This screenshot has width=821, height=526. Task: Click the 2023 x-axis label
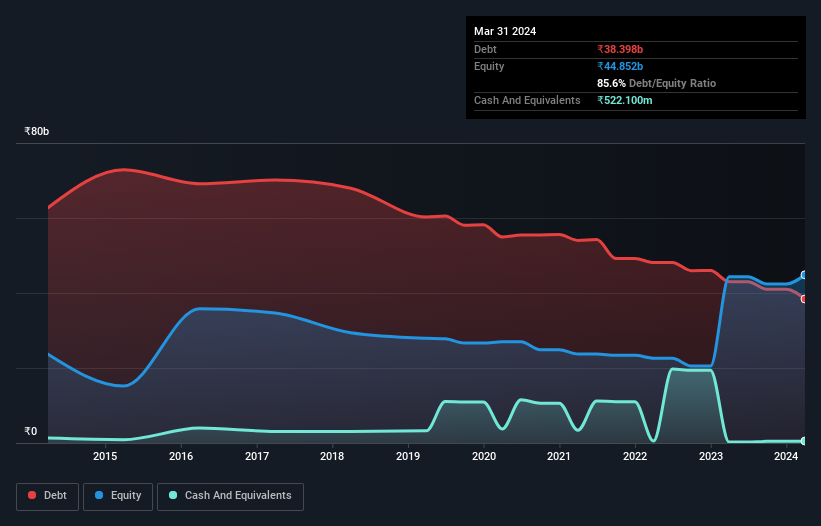point(711,456)
